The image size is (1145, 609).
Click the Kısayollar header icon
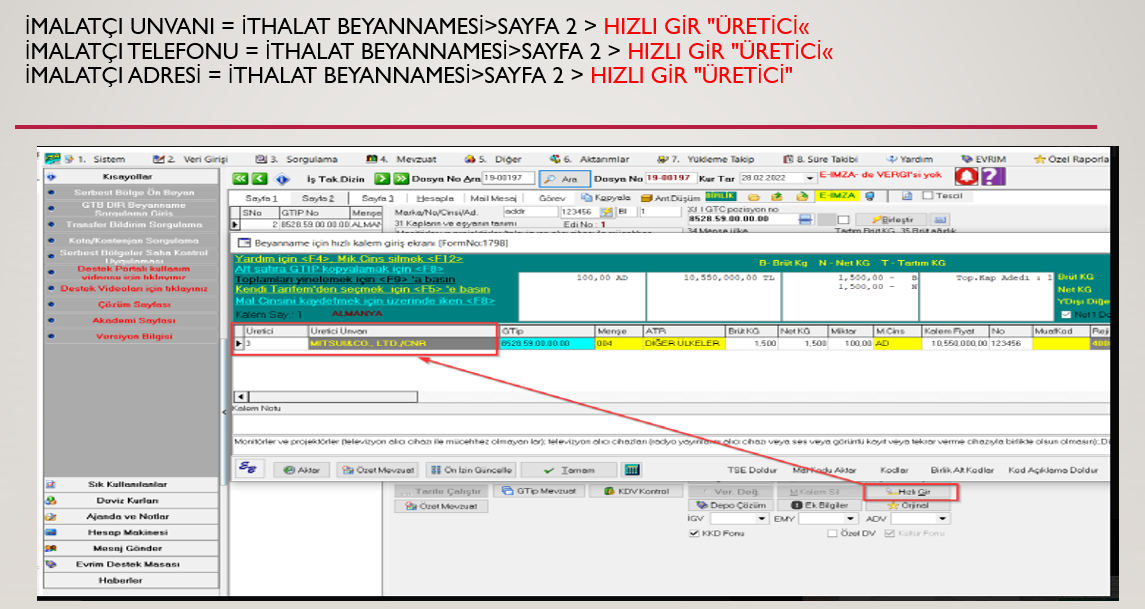point(51,177)
